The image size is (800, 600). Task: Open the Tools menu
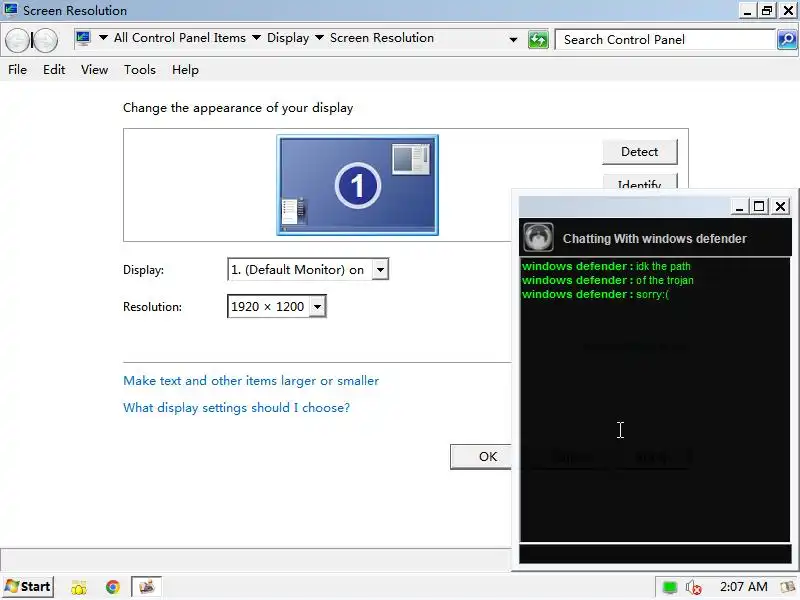140,69
